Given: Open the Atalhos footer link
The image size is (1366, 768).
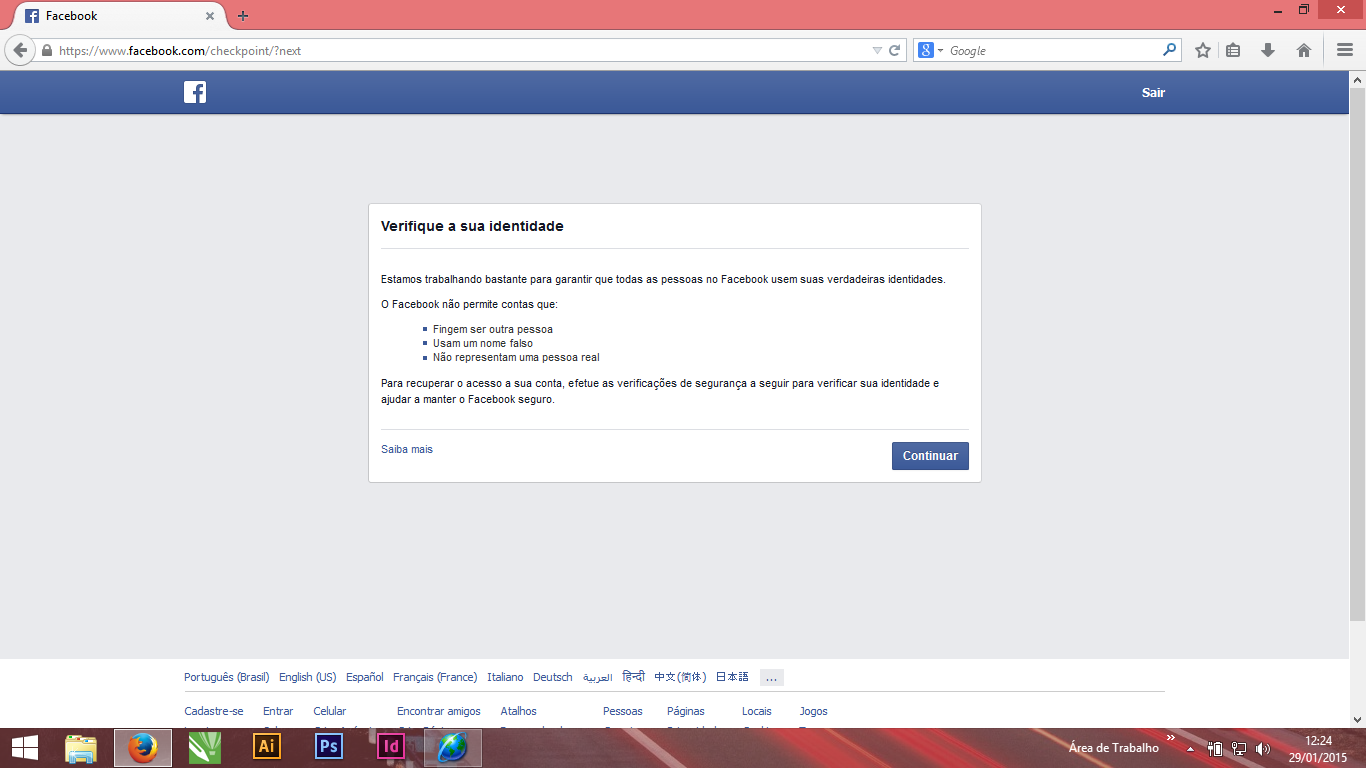Looking at the screenshot, I should (x=519, y=711).
